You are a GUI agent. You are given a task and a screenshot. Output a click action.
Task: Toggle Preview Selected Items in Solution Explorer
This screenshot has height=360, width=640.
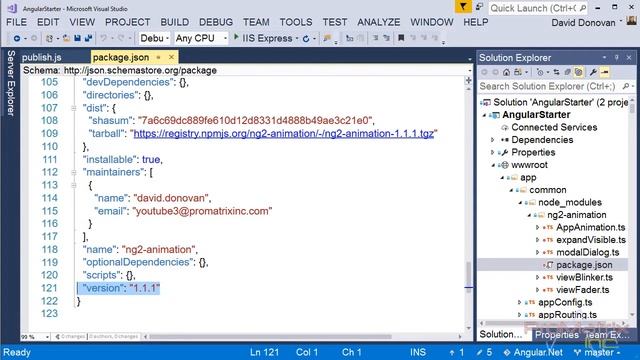[604, 72]
